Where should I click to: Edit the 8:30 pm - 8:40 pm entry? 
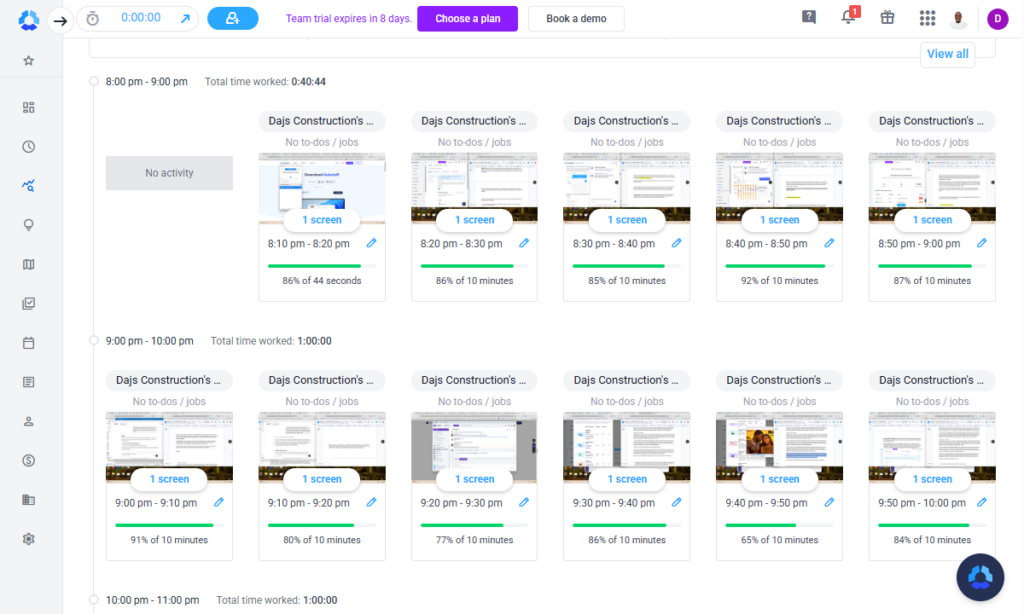677,243
